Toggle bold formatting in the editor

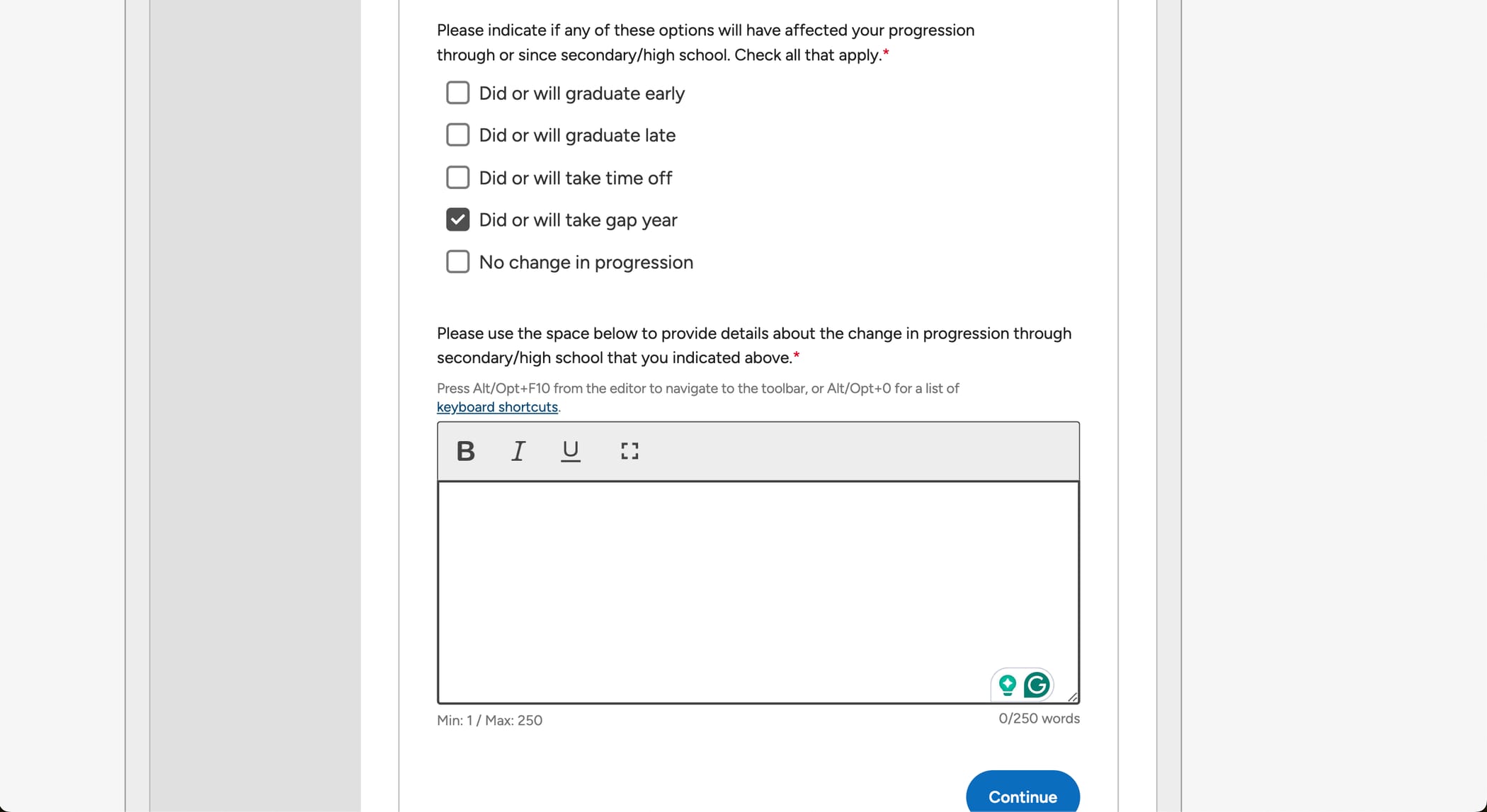[x=465, y=451]
